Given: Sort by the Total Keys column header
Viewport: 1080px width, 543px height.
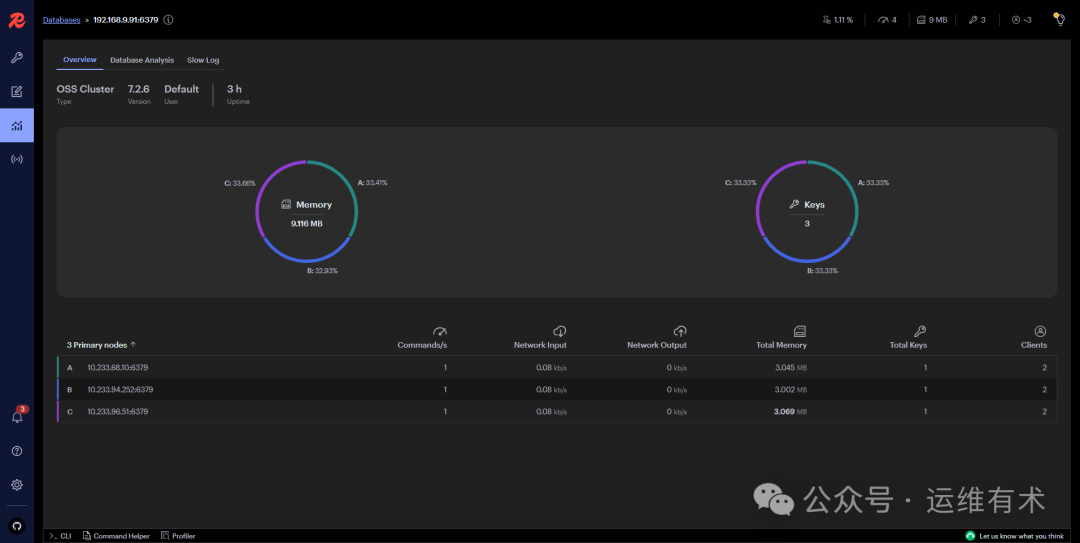Looking at the screenshot, I should click(x=908, y=345).
